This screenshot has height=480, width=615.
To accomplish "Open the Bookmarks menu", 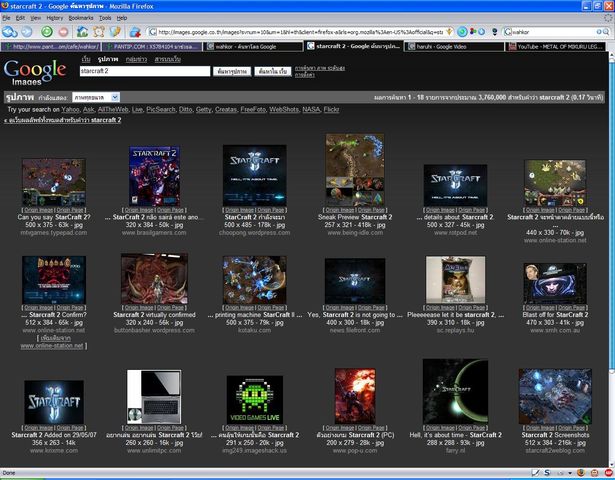I will click(x=81, y=18).
